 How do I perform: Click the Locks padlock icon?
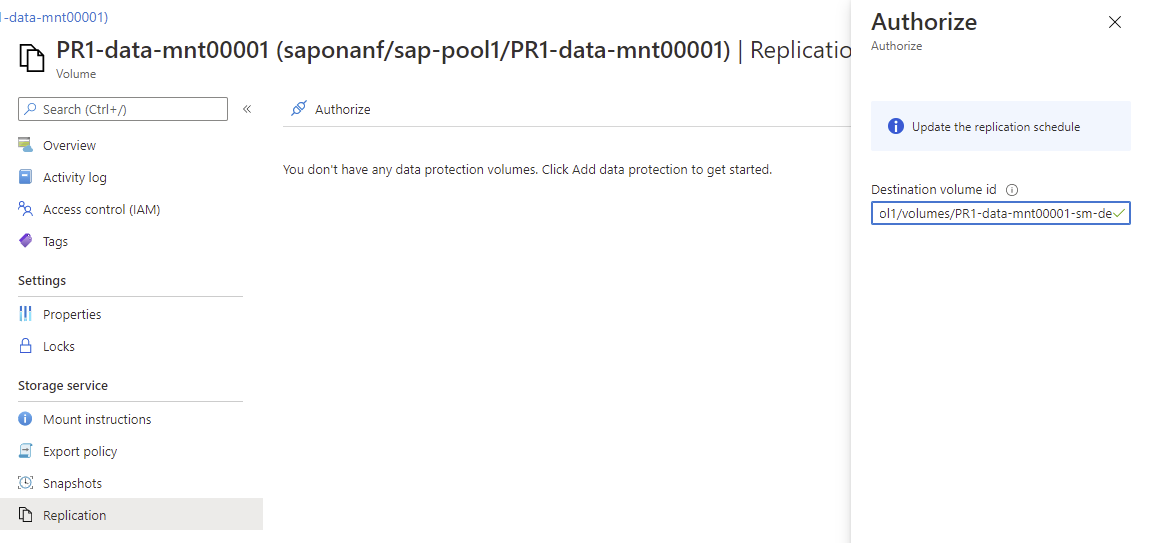(x=25, y=346)
